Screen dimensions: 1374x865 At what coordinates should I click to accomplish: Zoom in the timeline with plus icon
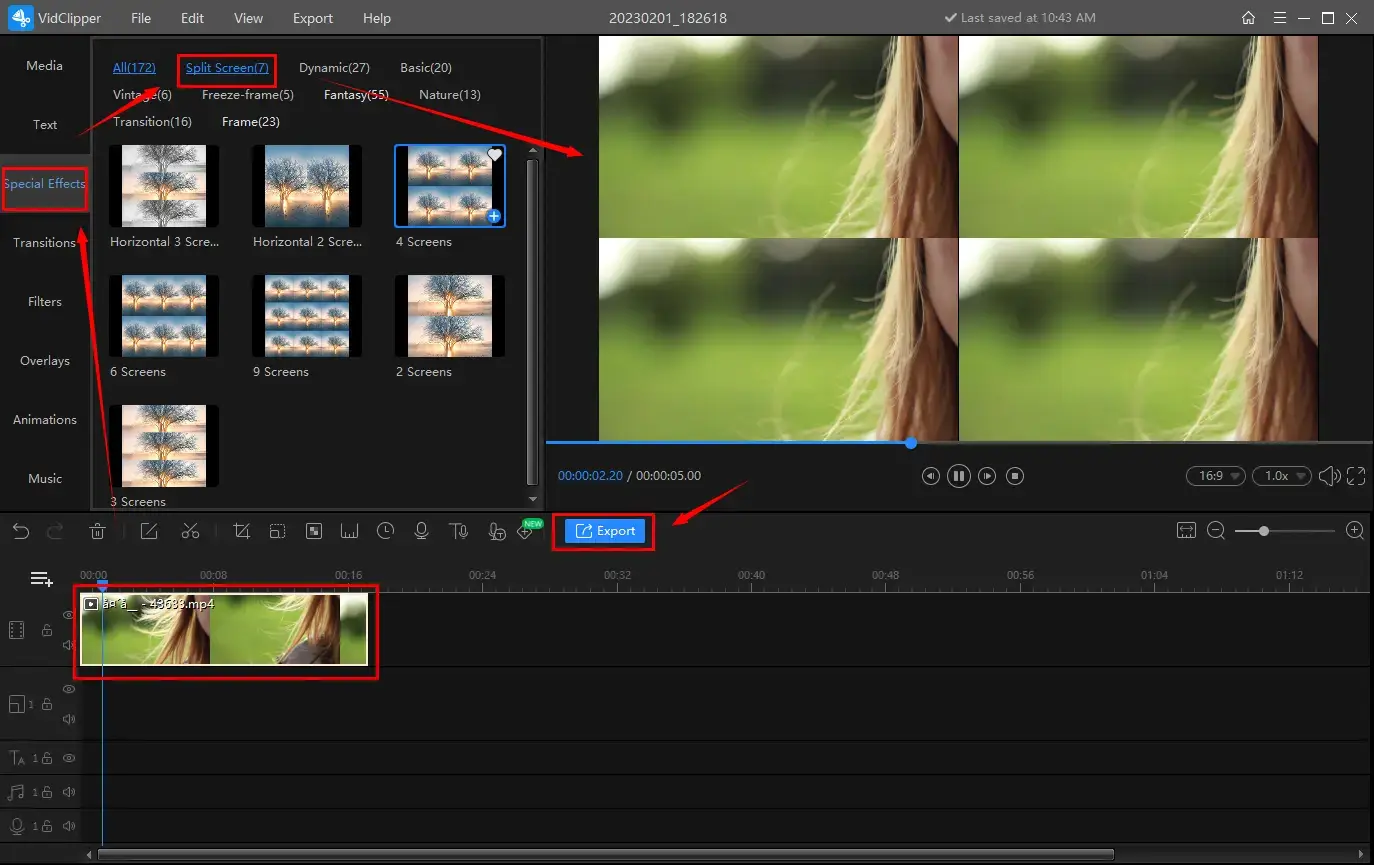pos(1355,531)
